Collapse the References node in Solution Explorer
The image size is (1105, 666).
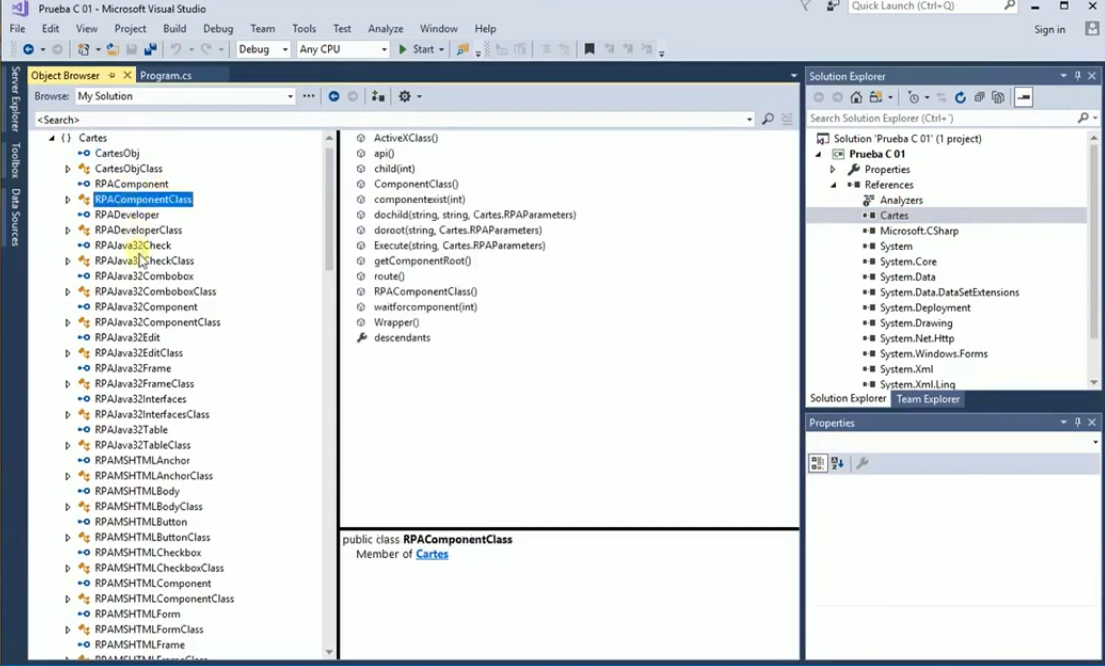coord(832,185)
